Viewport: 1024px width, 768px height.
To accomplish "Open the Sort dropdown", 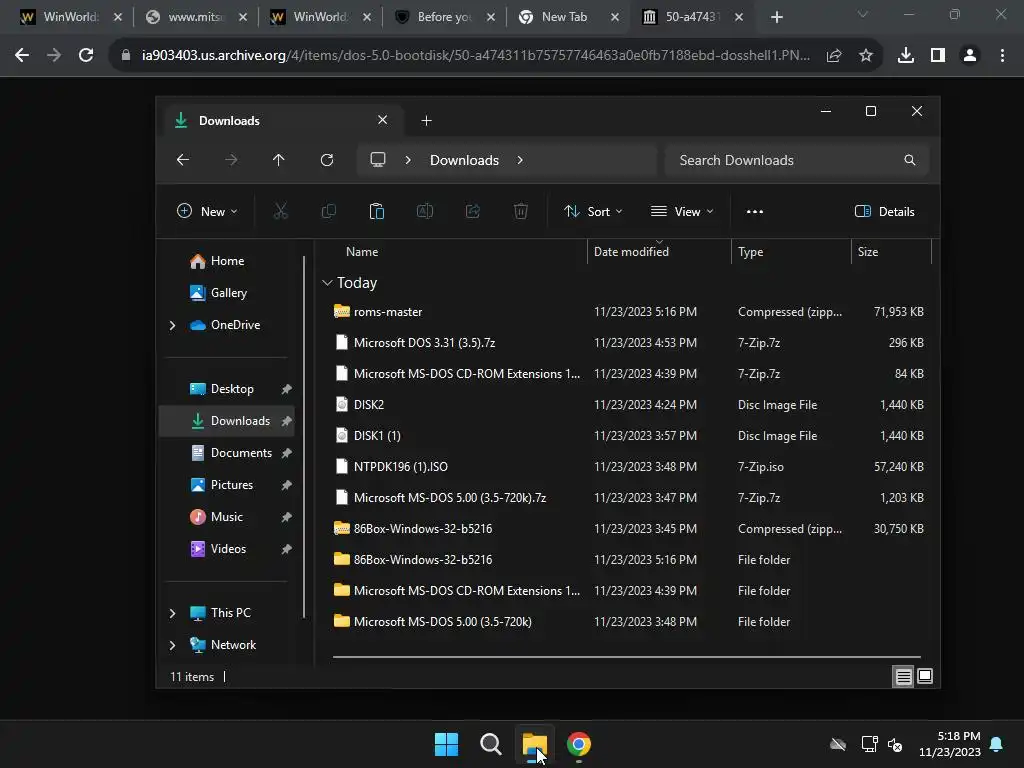I will tap(593, 211).
